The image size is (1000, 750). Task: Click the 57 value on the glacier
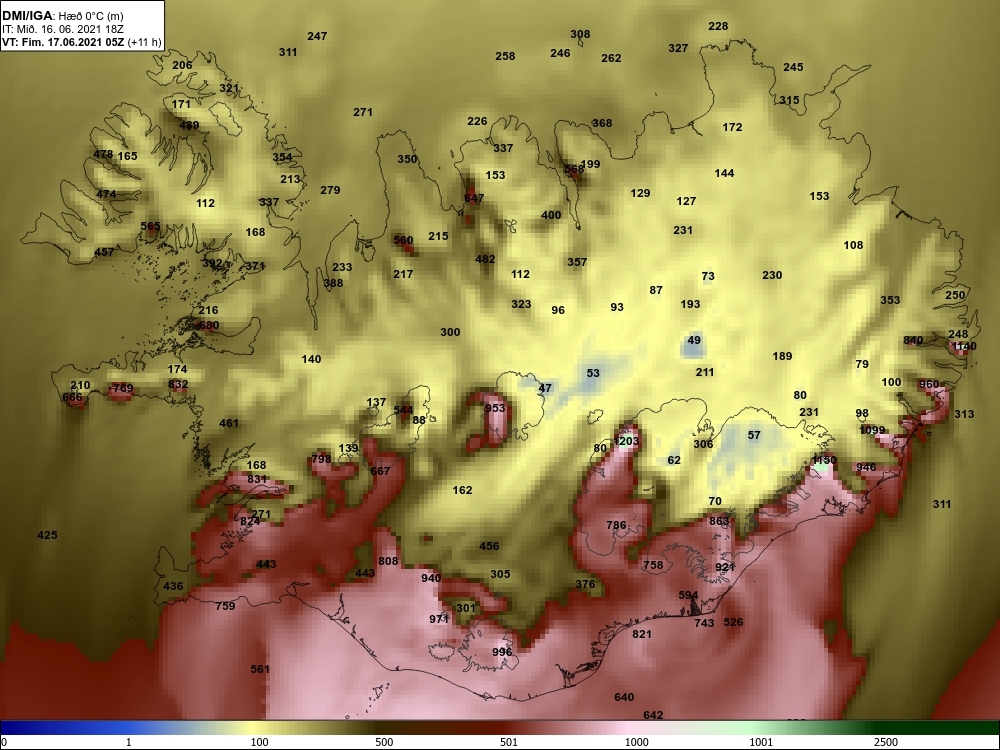(x=754, y=435)
